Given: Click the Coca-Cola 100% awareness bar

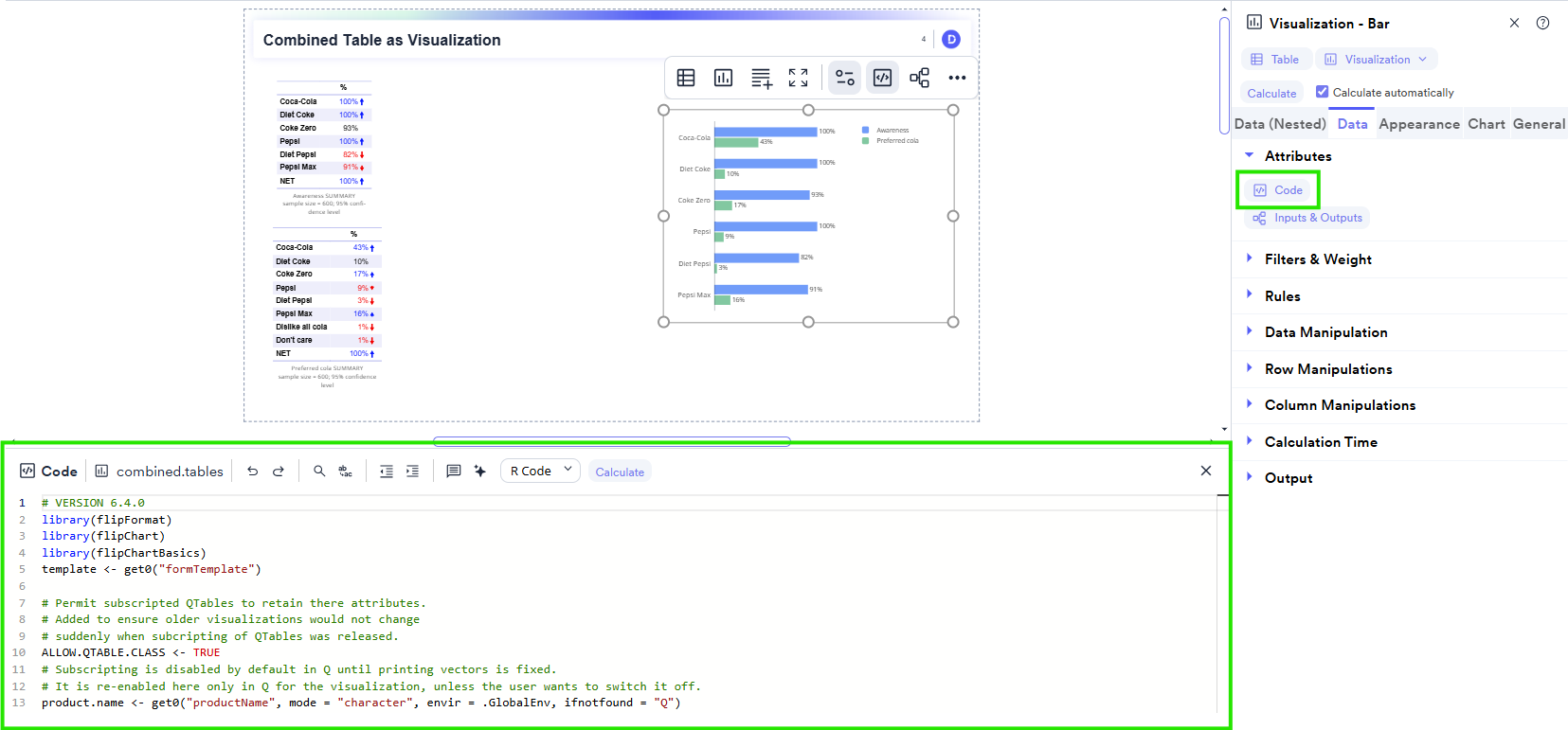Looking at the screenshot, I should pyautogui.click(x=766, y=132).
